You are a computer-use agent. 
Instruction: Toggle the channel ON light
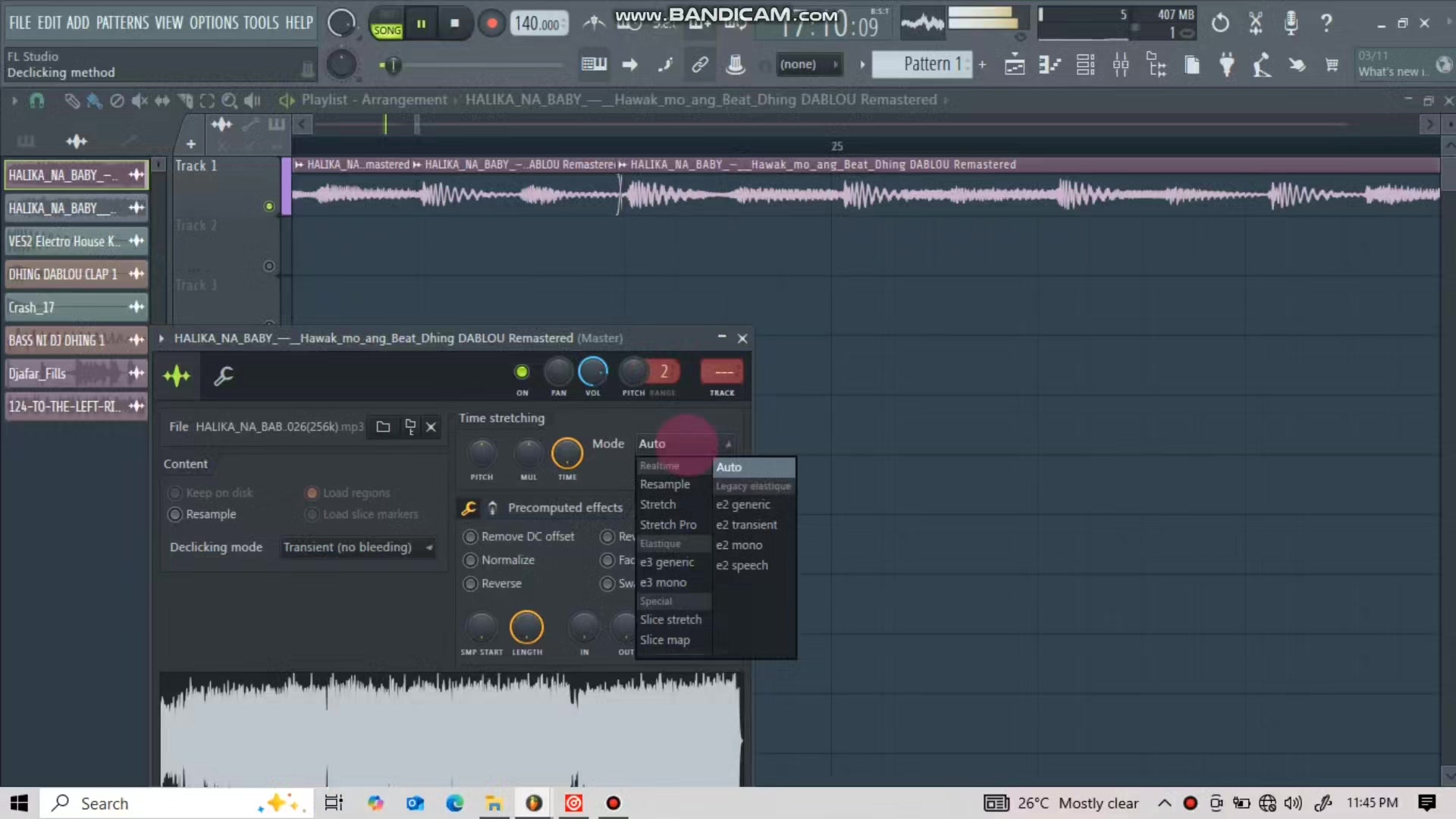[x=522, y=372]
